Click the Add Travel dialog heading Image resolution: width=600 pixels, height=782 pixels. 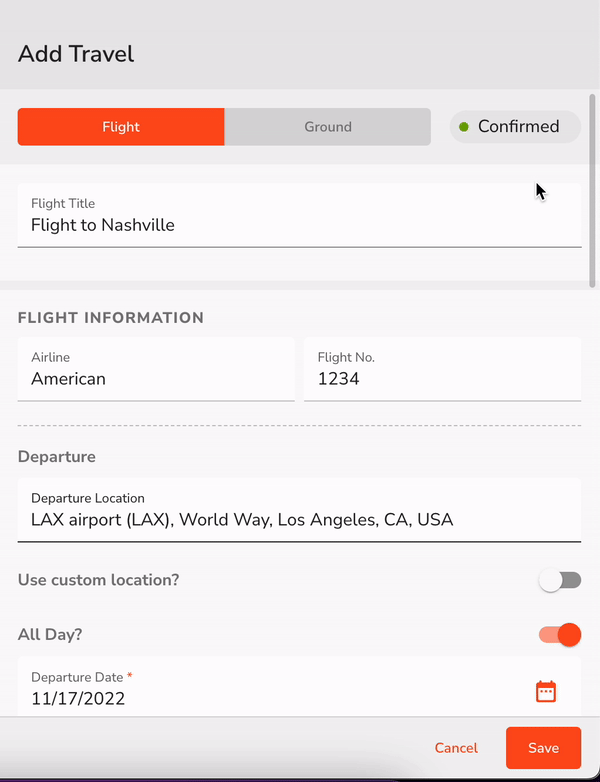76,54
